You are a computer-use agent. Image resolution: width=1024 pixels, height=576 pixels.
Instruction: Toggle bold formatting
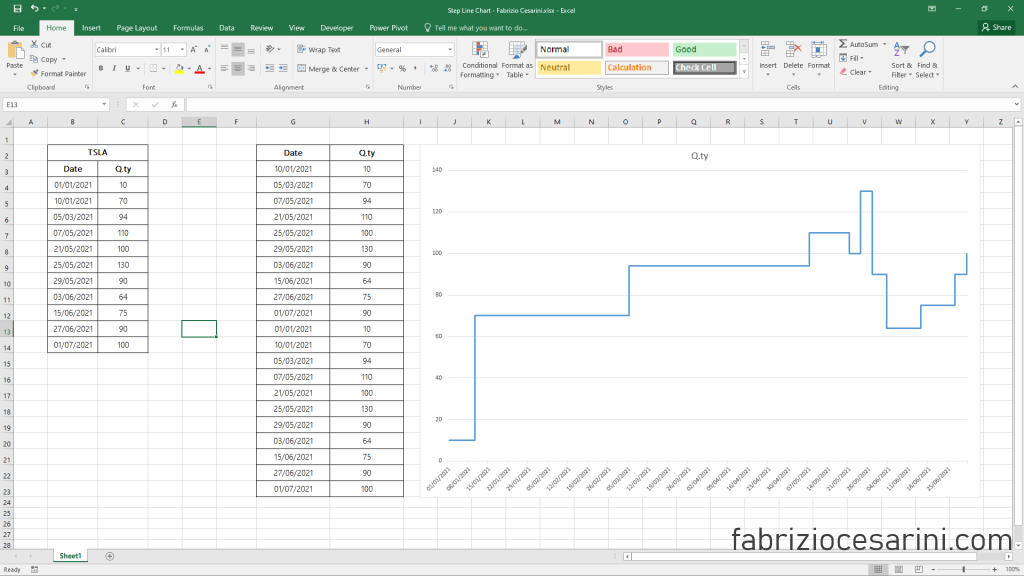click(x=100, y=68)
